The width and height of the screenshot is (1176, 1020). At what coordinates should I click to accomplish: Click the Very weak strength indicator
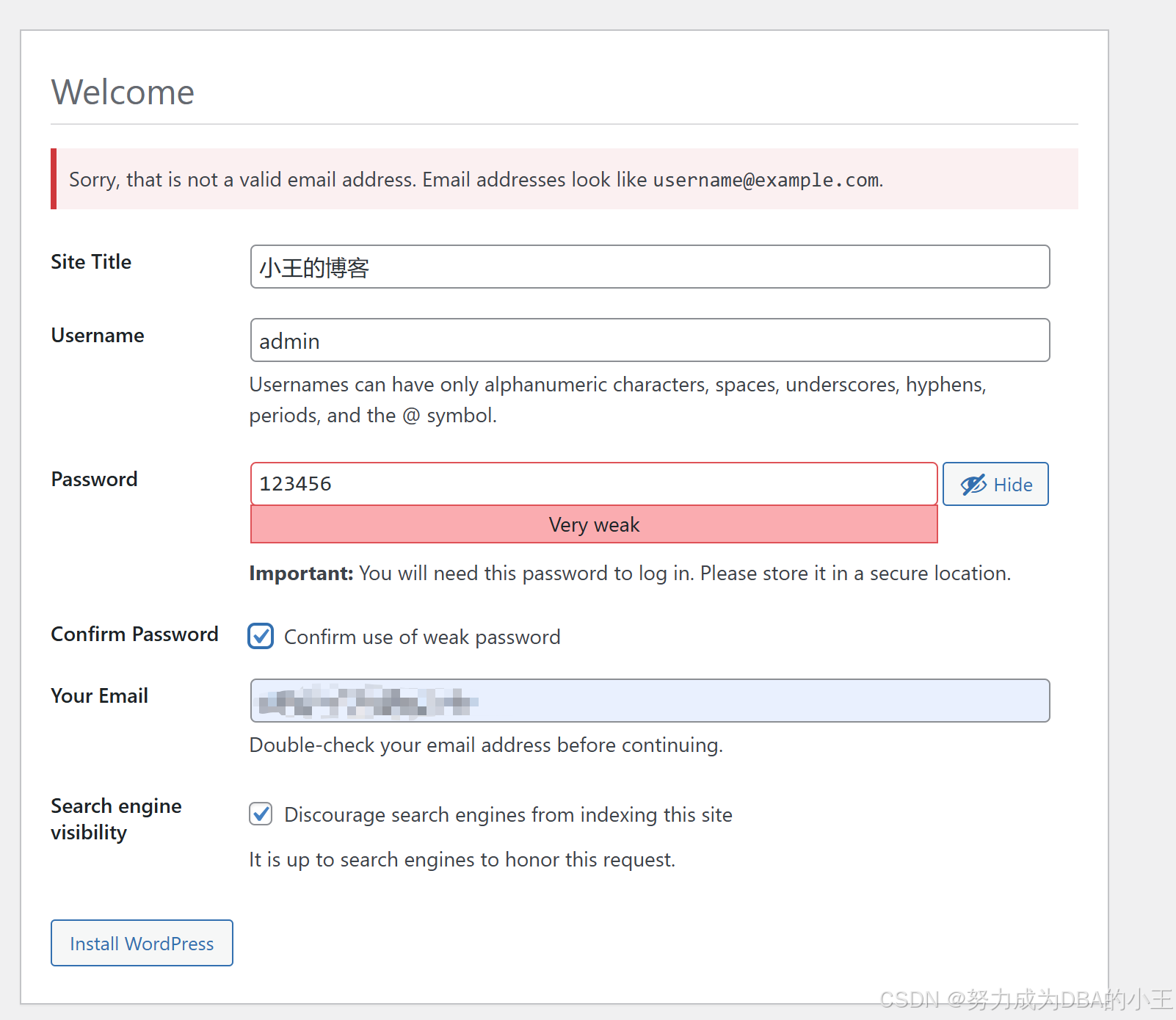point(594,524)
